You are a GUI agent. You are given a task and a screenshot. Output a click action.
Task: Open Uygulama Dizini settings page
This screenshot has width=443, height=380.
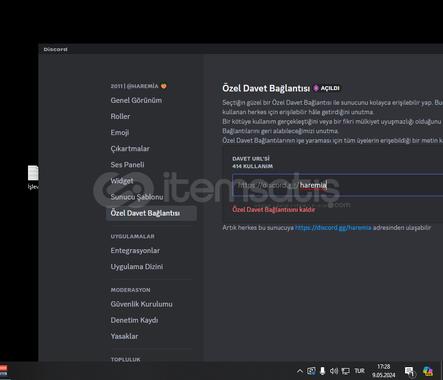(x=137, y=266)
